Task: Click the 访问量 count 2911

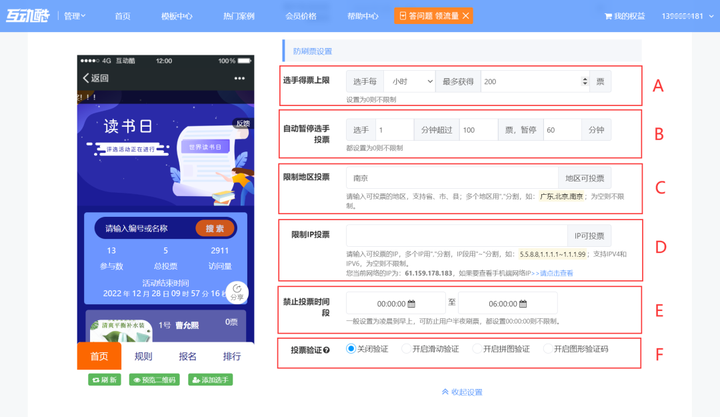Action: [x=219, y=251]
